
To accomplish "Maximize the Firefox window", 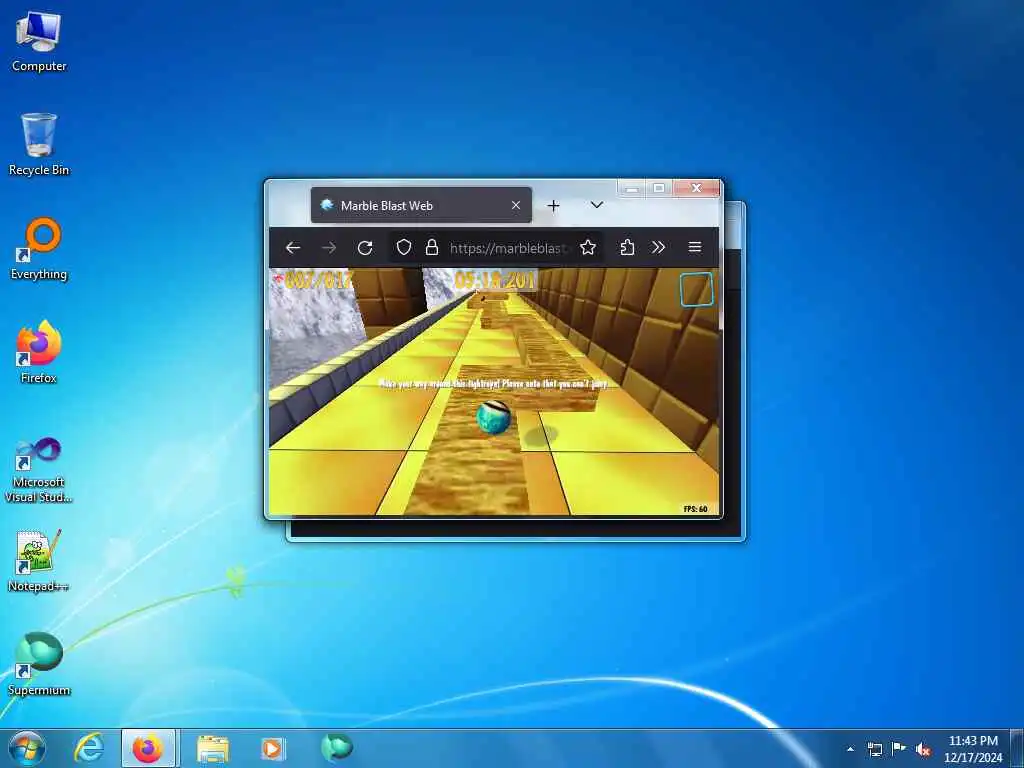I will tap(659, 189).
